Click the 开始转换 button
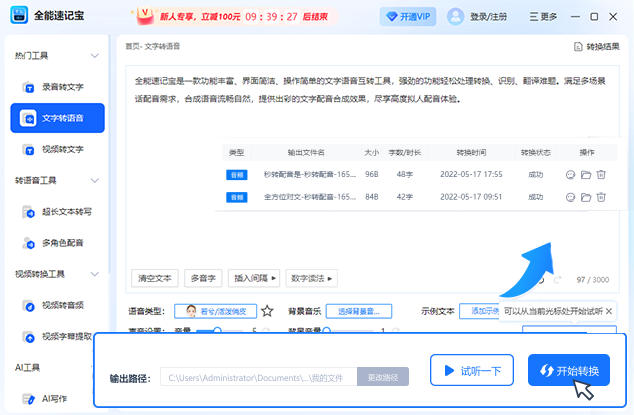This screenshot has height=415, width=634. [569, 370]
